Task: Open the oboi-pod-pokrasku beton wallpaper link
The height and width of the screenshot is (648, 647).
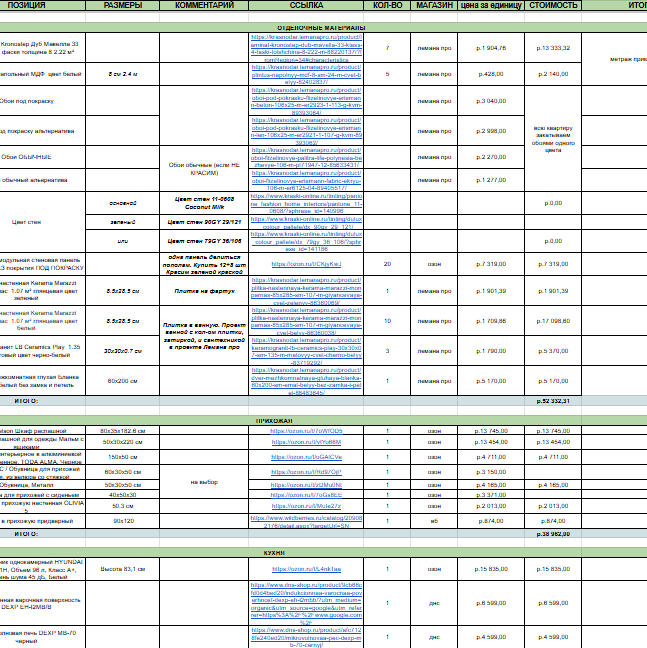Action: pyautogui.click(x=306, y=101)
